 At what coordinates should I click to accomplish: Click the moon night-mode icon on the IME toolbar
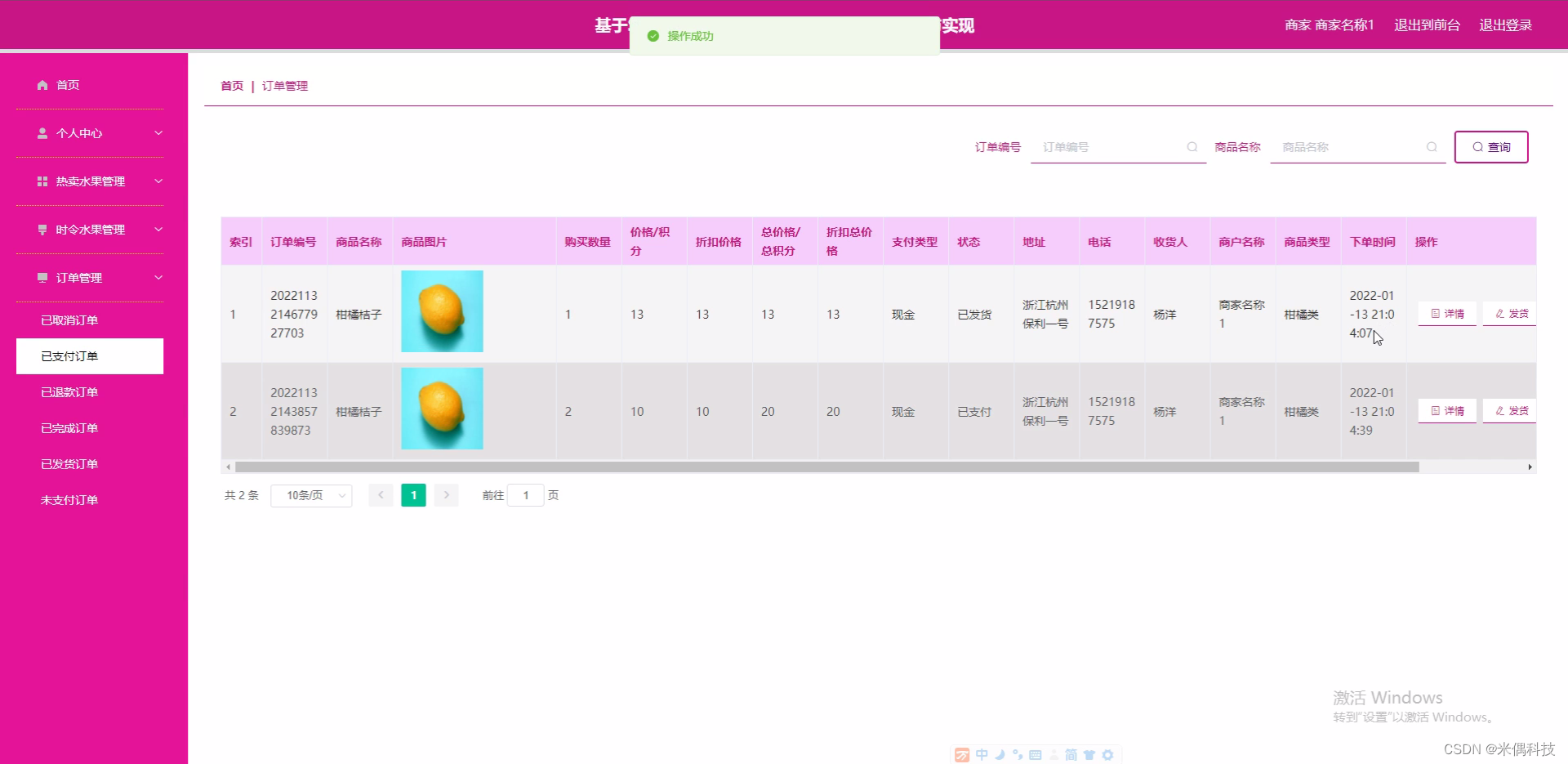(x=1000, y=754)
